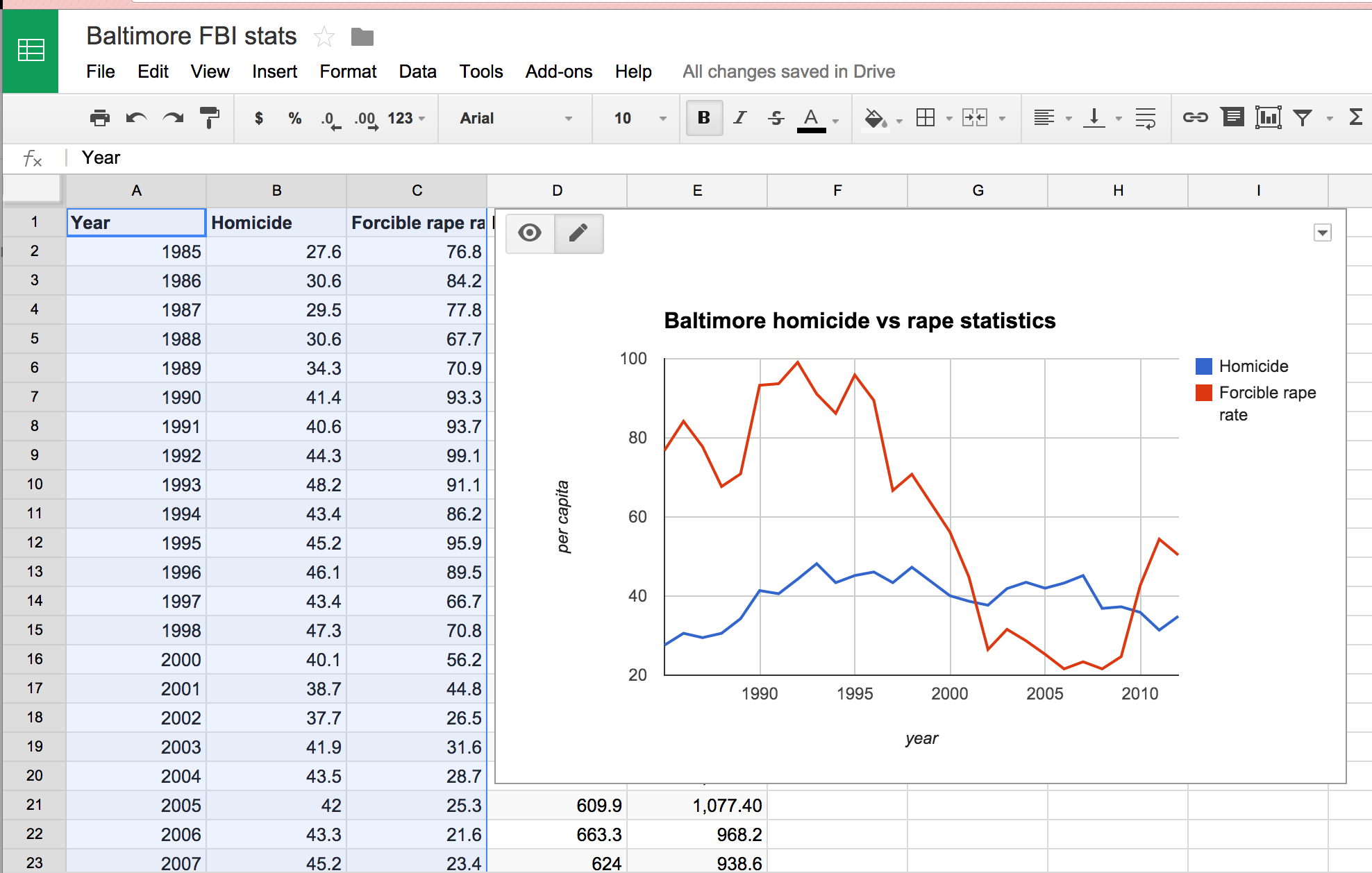This screenshot has width=1372, height=873.
Task: Click the undo arrow icon
Action: pos(136,118)
